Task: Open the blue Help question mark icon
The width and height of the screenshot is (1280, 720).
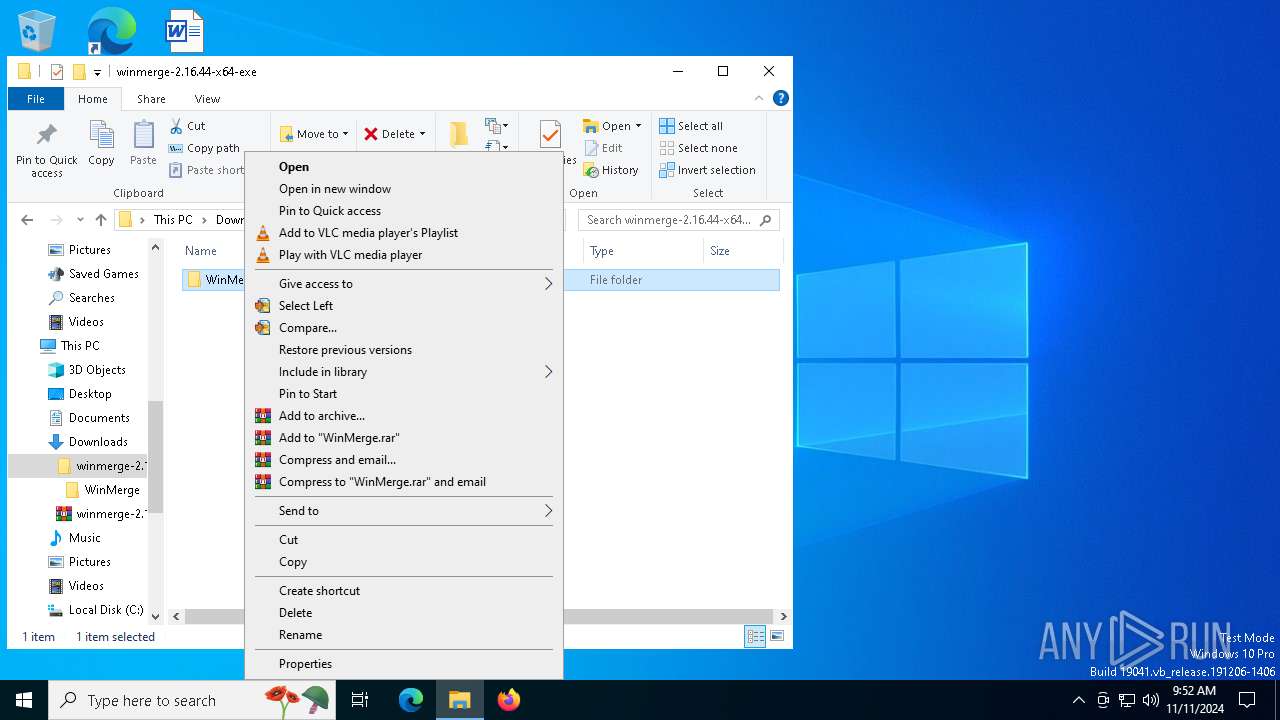Action: (781, 98)
